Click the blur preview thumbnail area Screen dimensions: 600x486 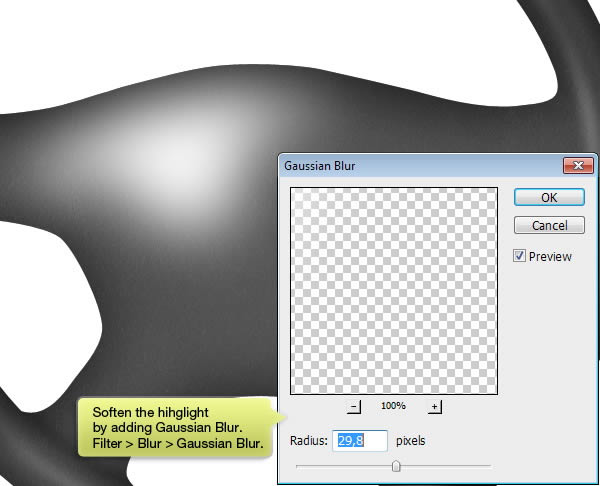click(x=394, y=291)
